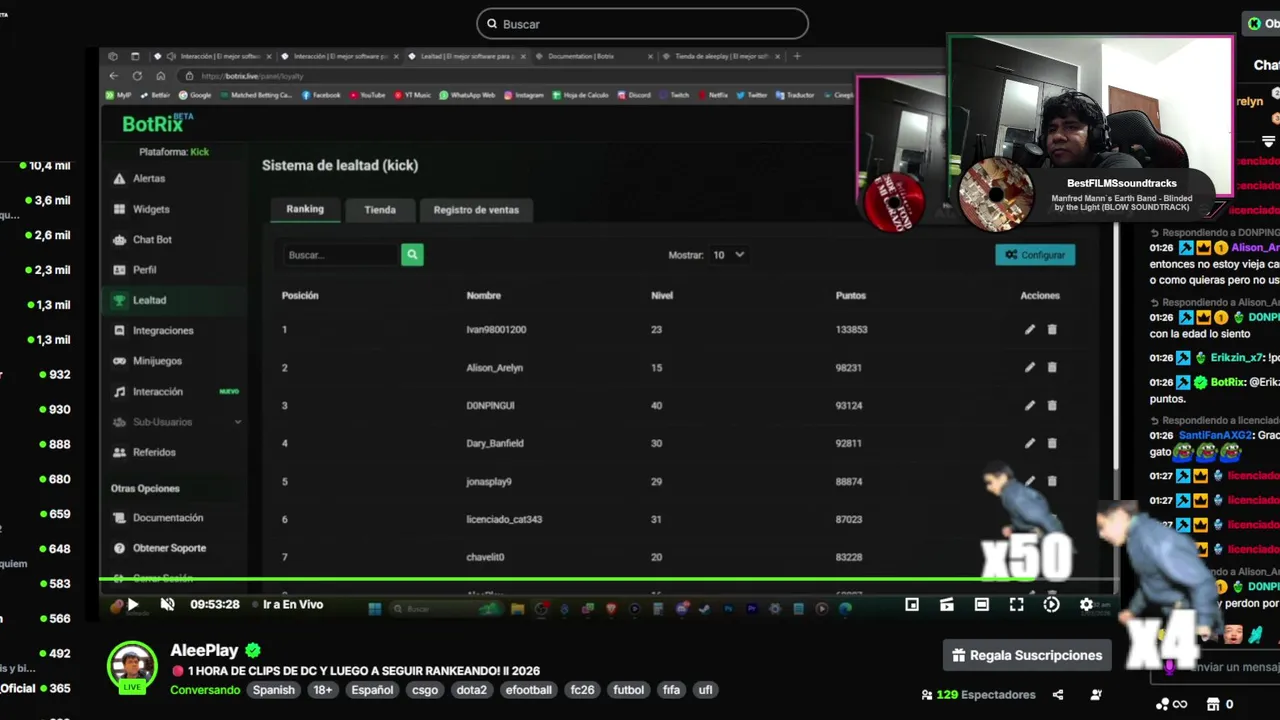Select the Spanish tag
The image size is (1280, 720).
pyautogui.click(x=274, y=690)
